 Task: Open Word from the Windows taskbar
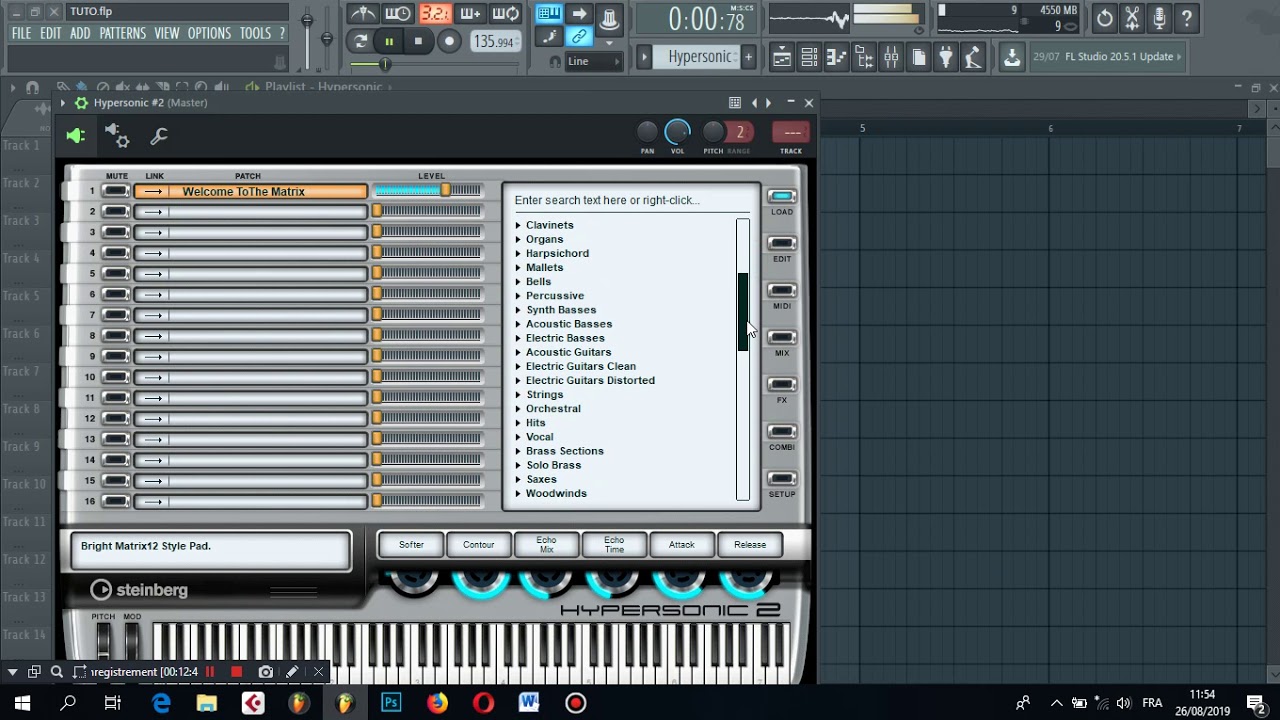529,703
